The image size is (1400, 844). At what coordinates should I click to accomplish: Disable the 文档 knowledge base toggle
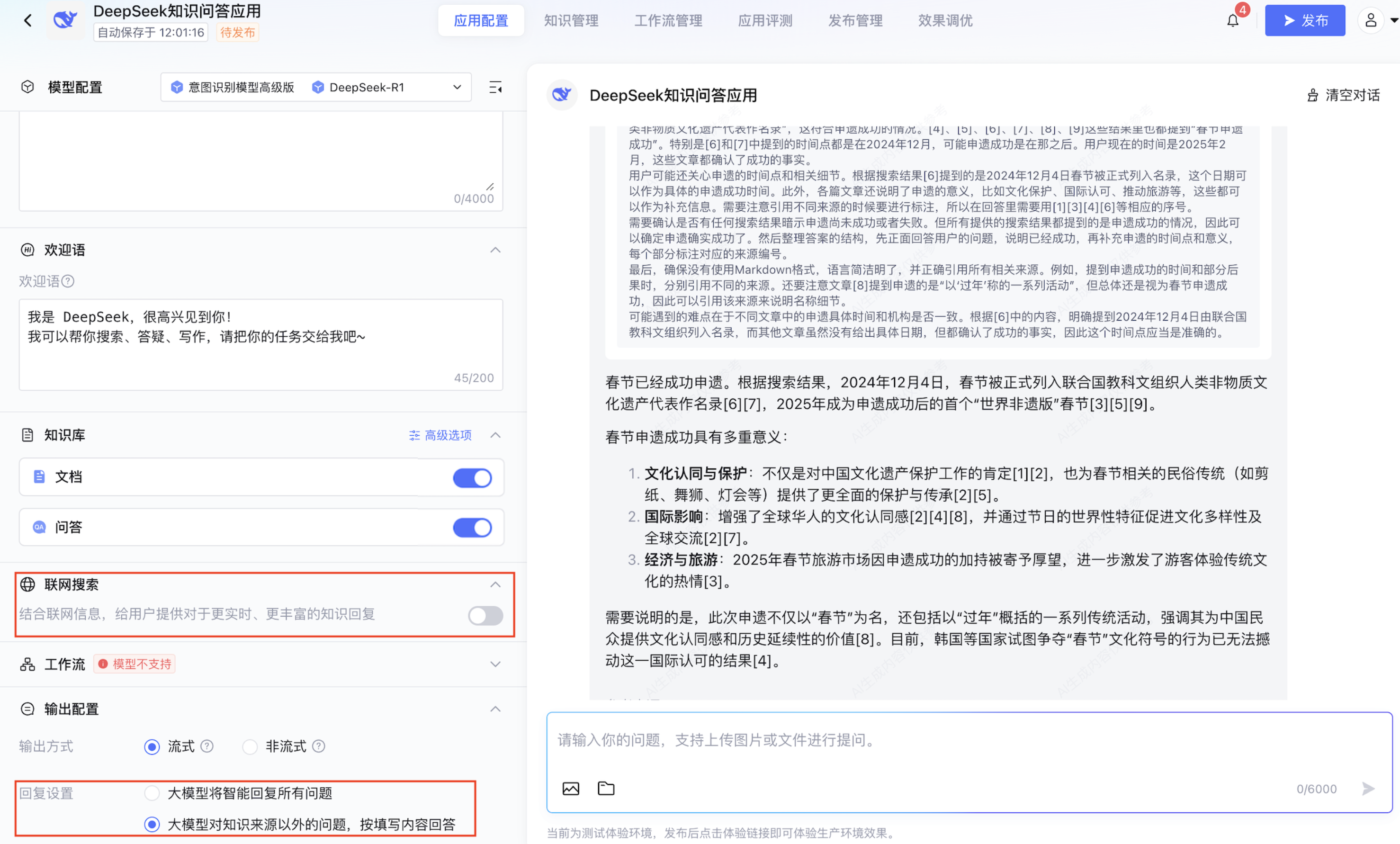coord(472,478)
